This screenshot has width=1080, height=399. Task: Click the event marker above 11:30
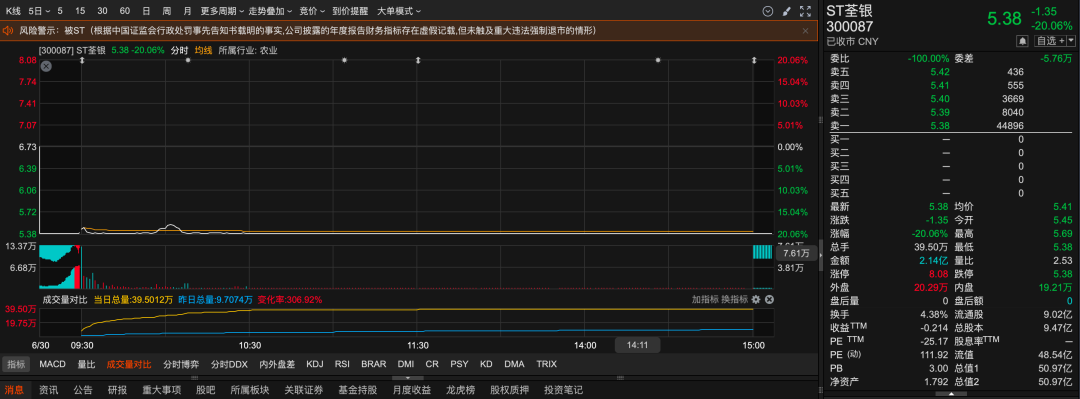pos(417,61)
